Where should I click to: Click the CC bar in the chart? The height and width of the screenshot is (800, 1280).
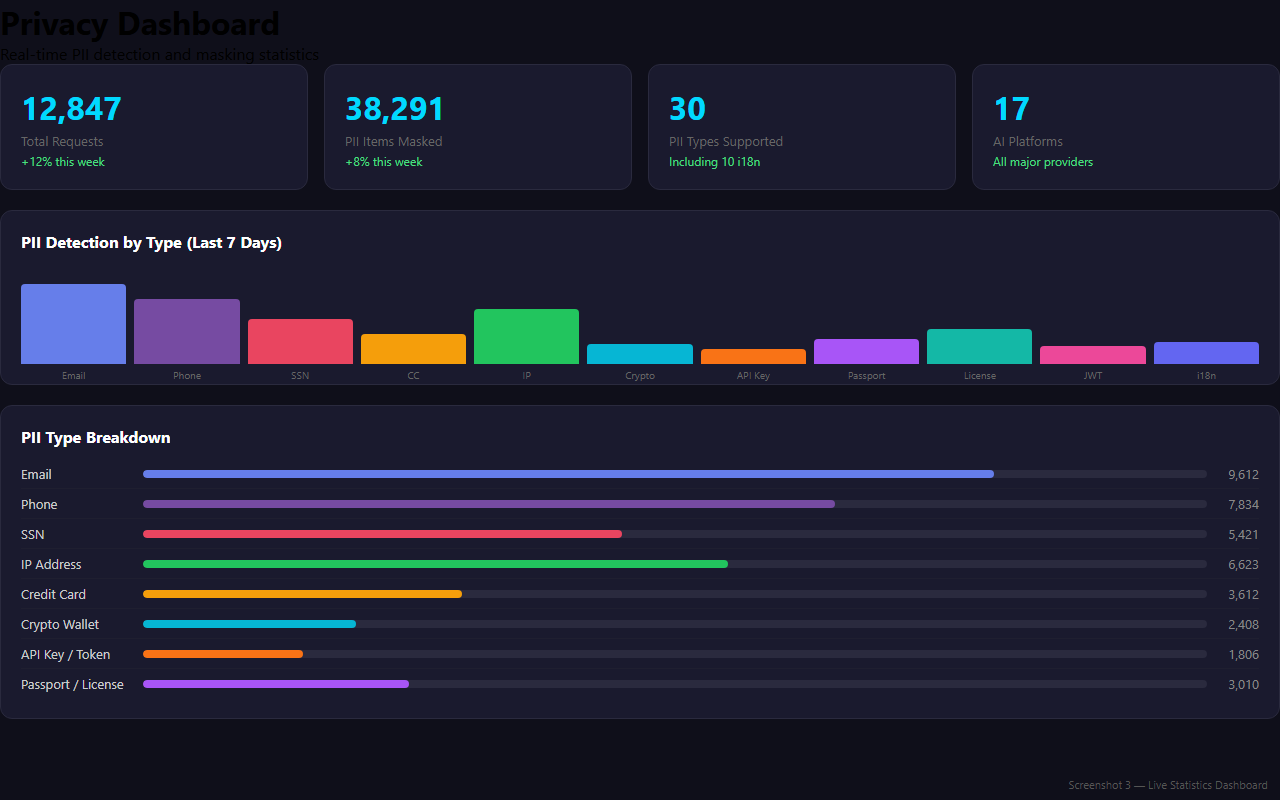[413, 349]
